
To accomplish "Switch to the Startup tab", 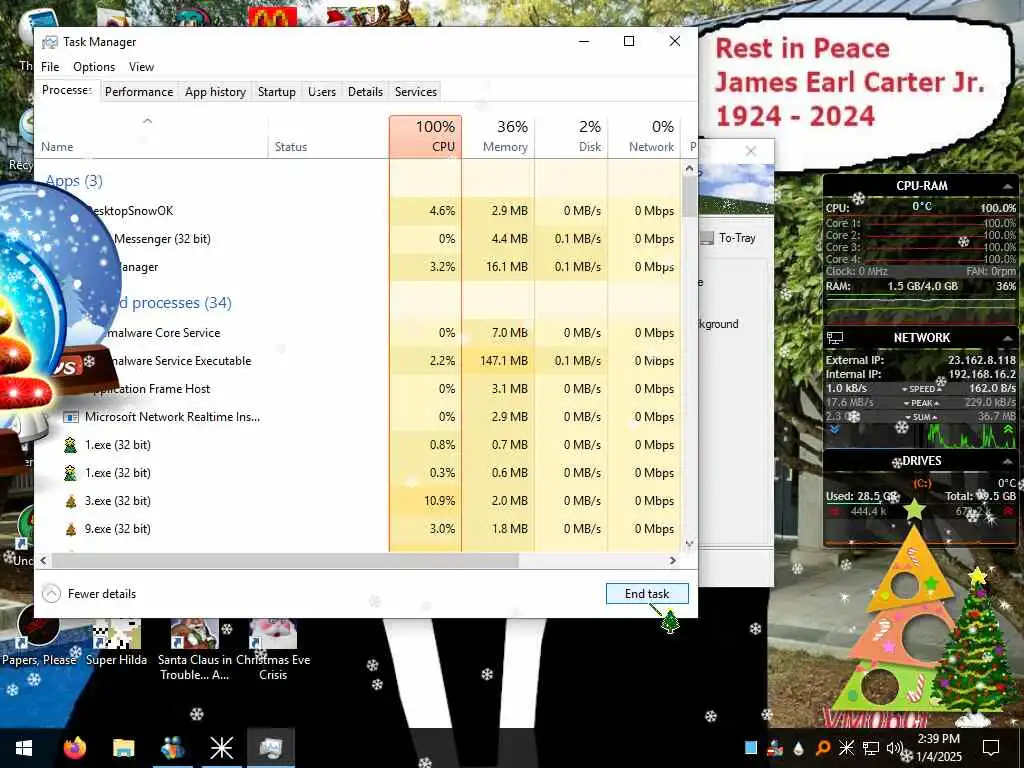I will click(x=277, y=91).
